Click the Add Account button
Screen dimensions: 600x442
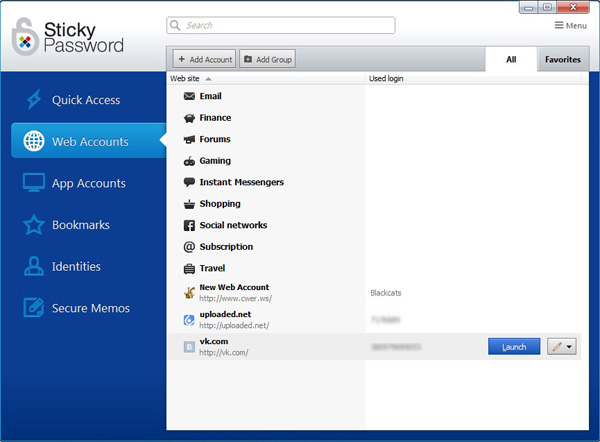click(204, 59)
